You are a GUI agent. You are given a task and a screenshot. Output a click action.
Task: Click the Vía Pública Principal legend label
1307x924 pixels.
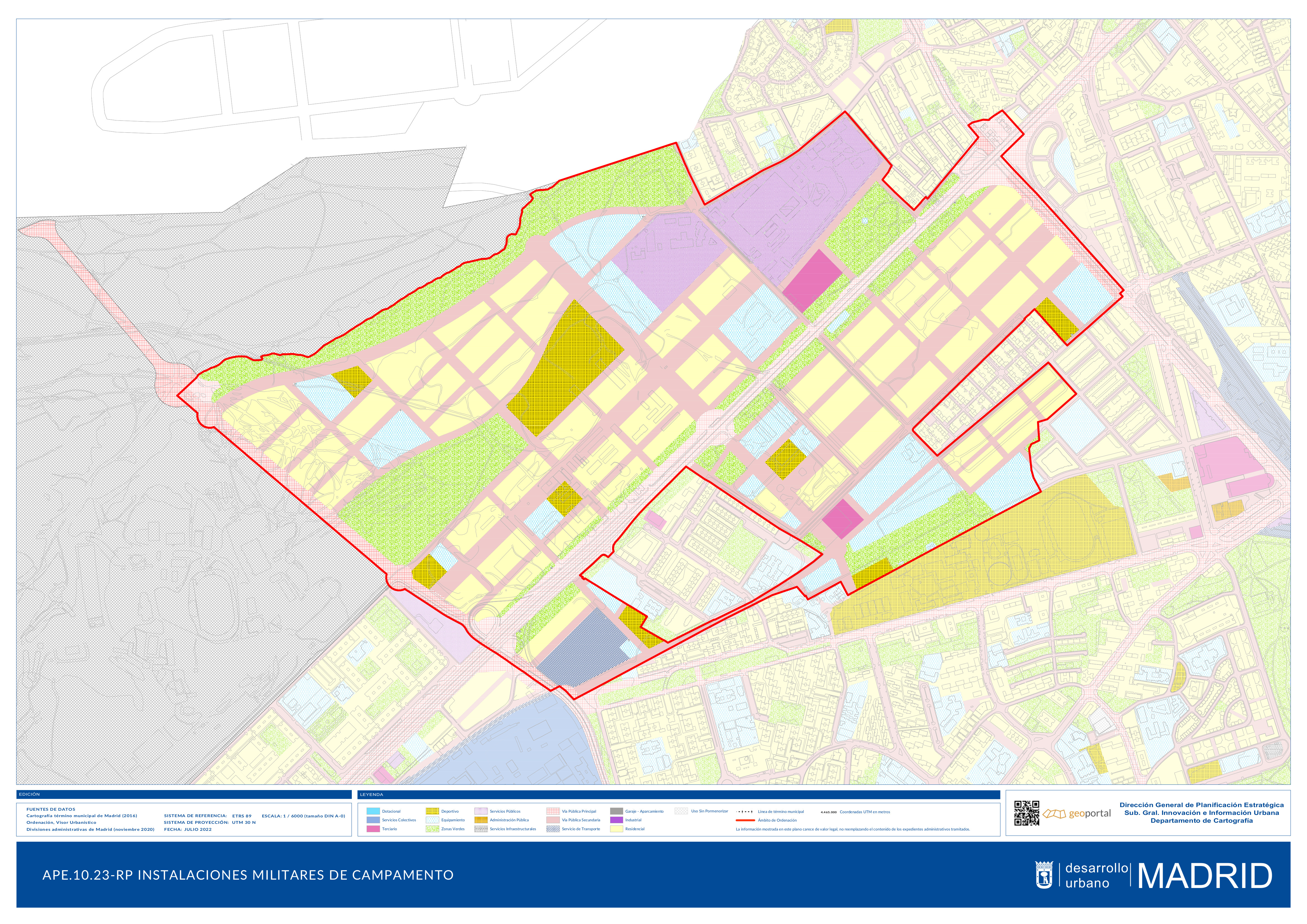(579, 811)
